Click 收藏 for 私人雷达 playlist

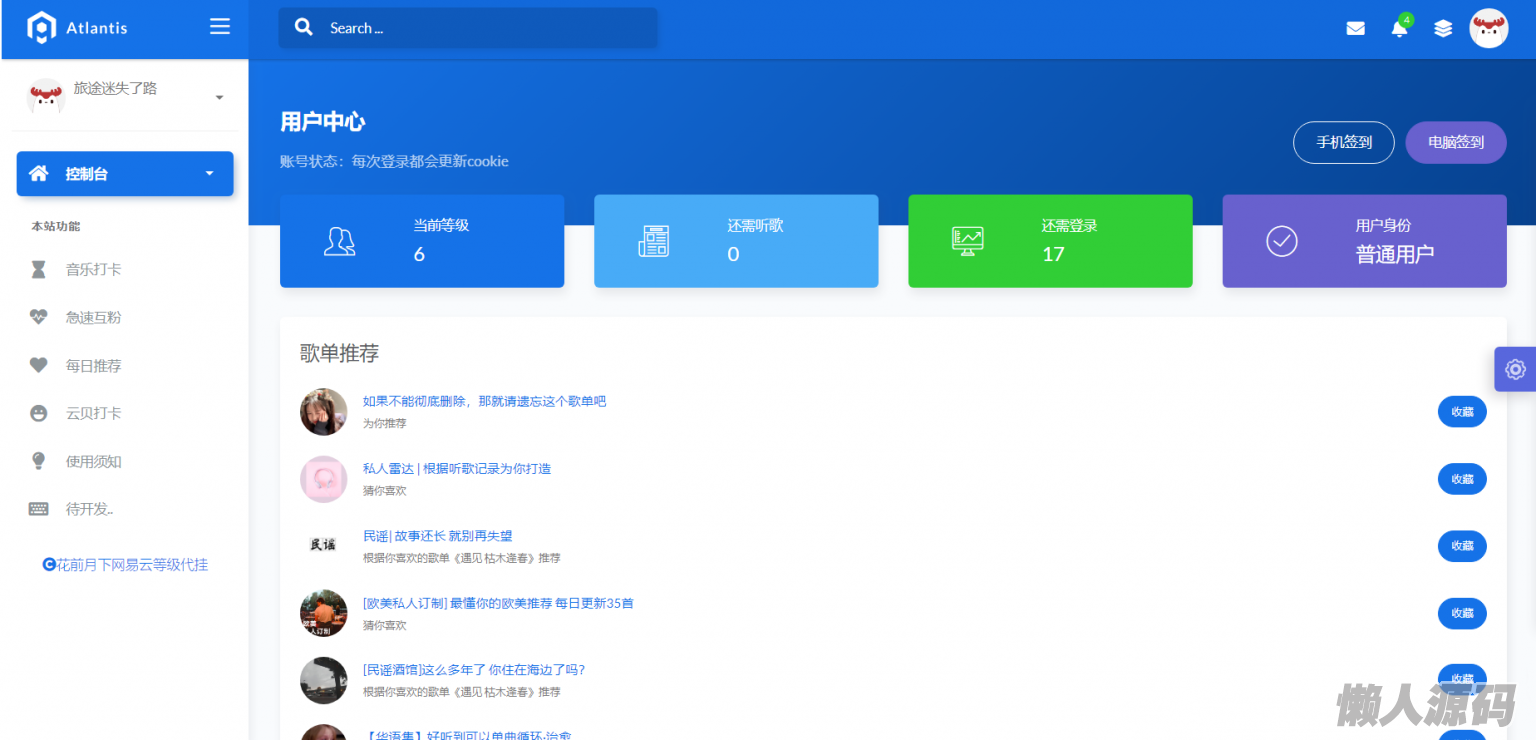(1461, 479)
